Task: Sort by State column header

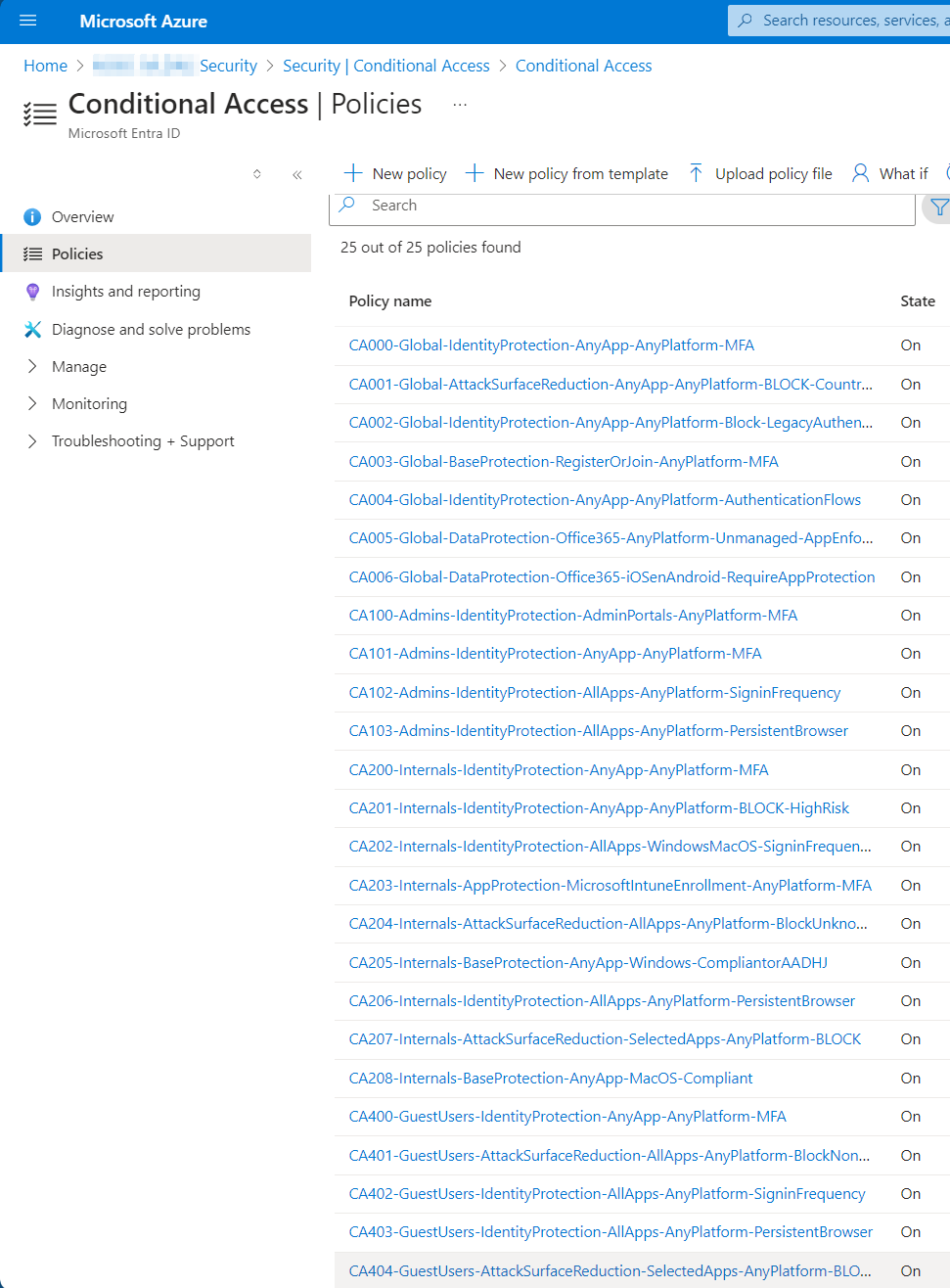Action: pyautogui.click(x=918, y=301)
